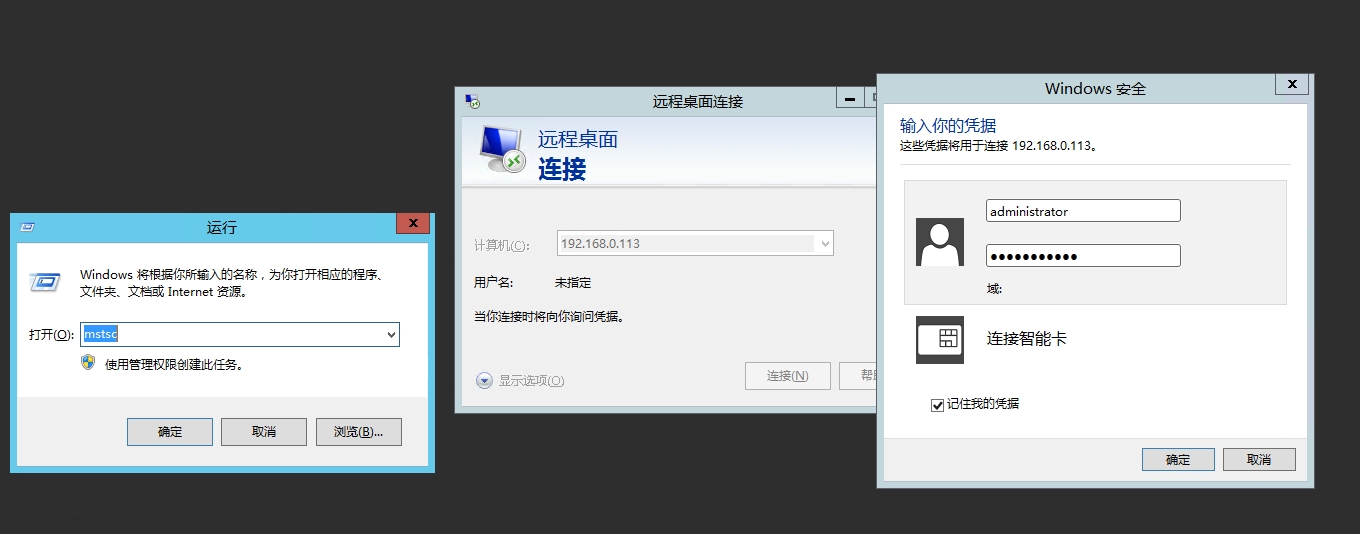Click the 域: label in credentials tile
The width and height of the screenshot is (1360, 534).
[x=994, y=289]
